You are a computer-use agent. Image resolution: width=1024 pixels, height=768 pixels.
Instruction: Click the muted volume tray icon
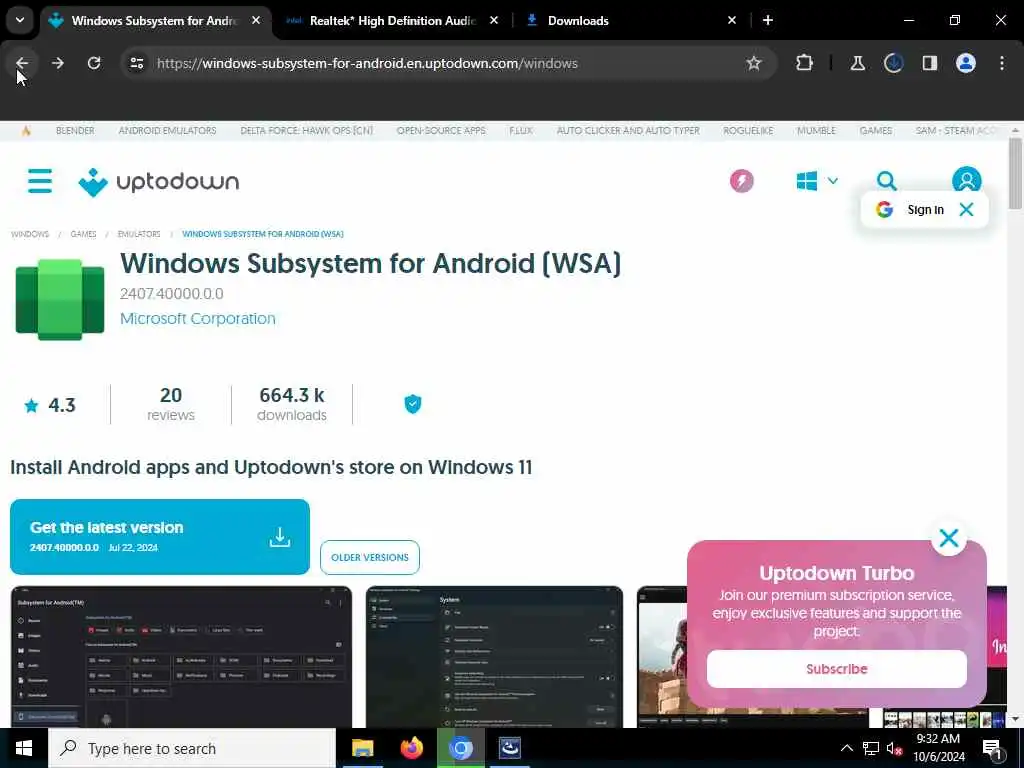point(894,748)
